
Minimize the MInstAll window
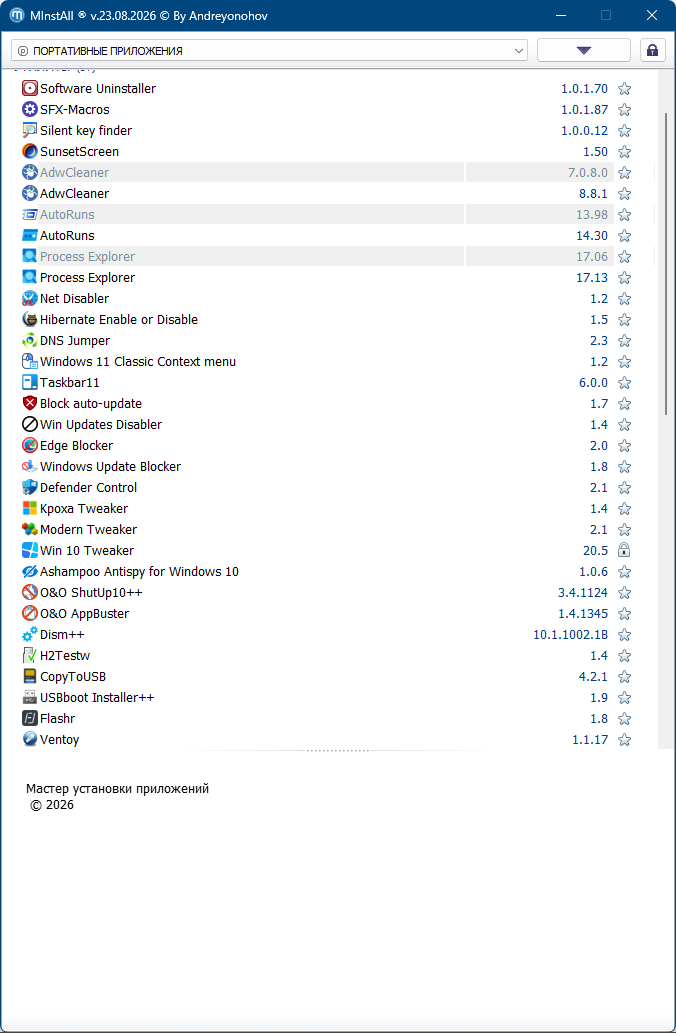tap(561, 15)
